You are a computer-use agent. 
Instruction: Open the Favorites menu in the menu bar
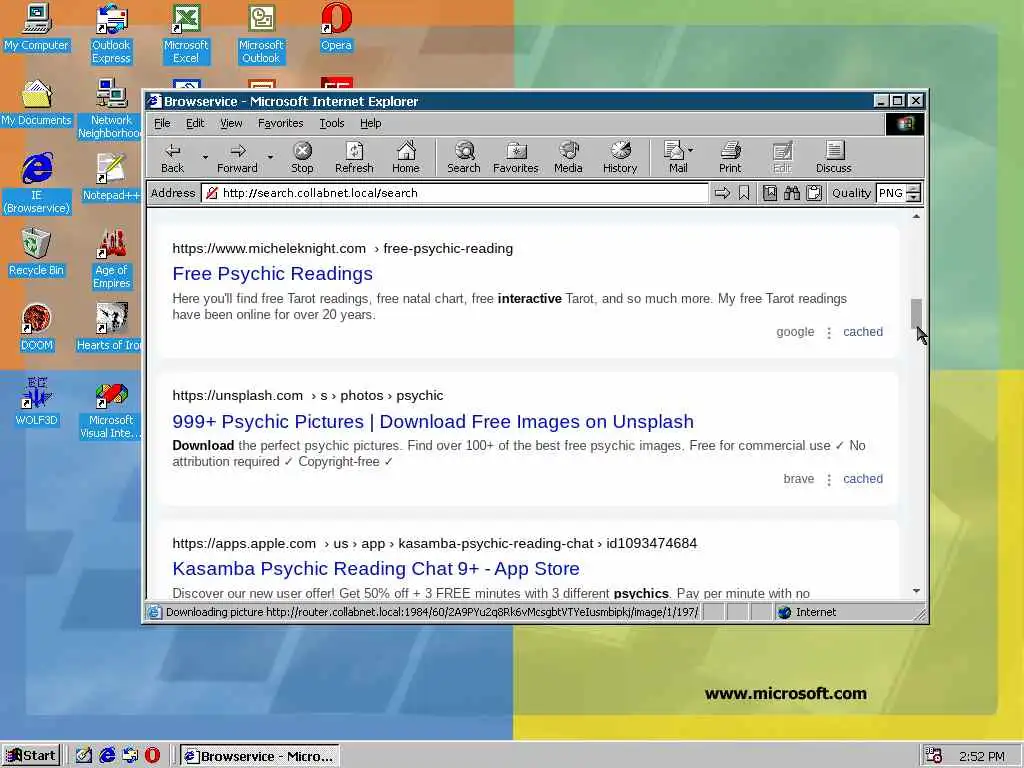point(280,123)
